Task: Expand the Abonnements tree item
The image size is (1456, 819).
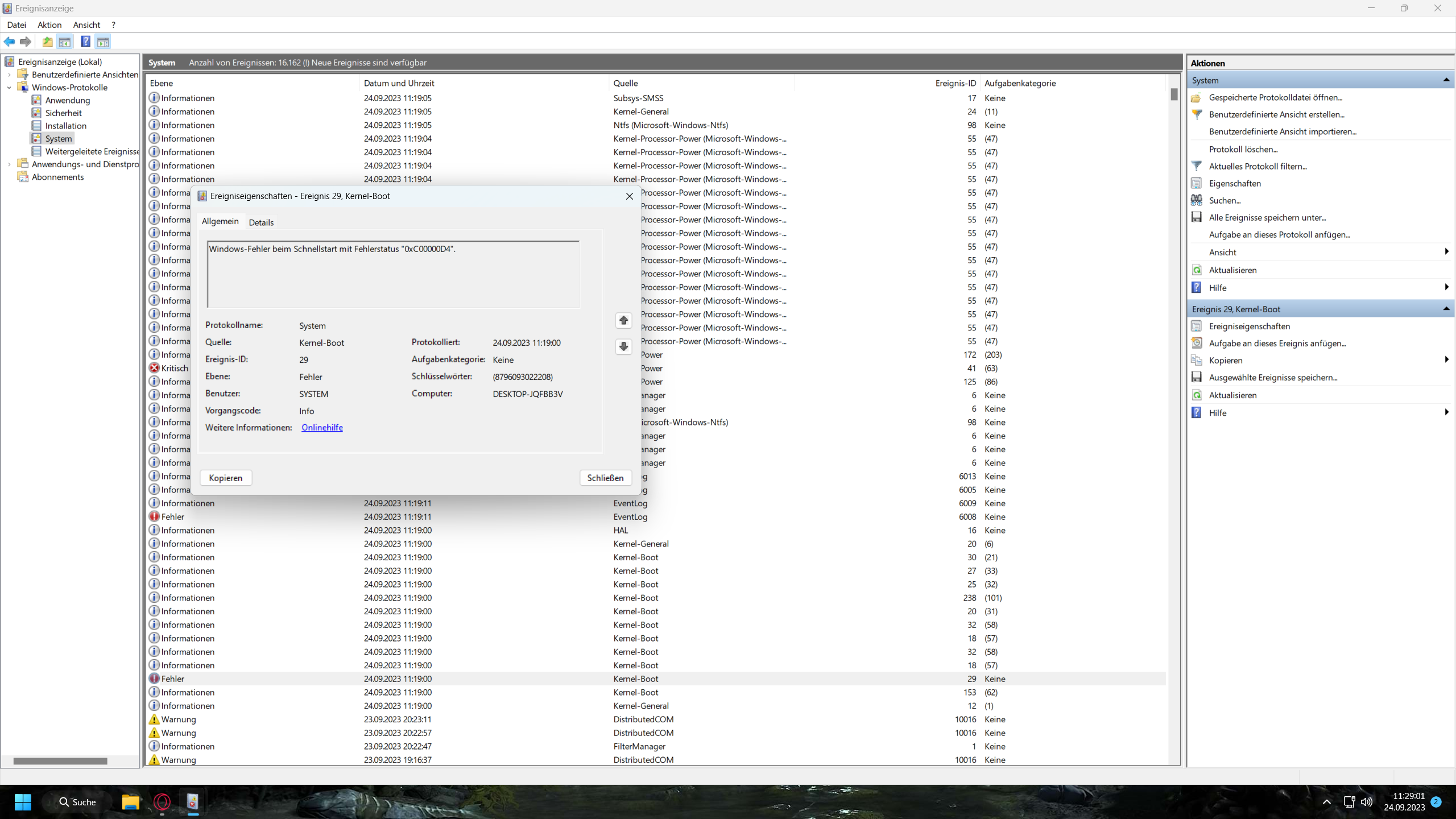Action: [x=9, y=177]
